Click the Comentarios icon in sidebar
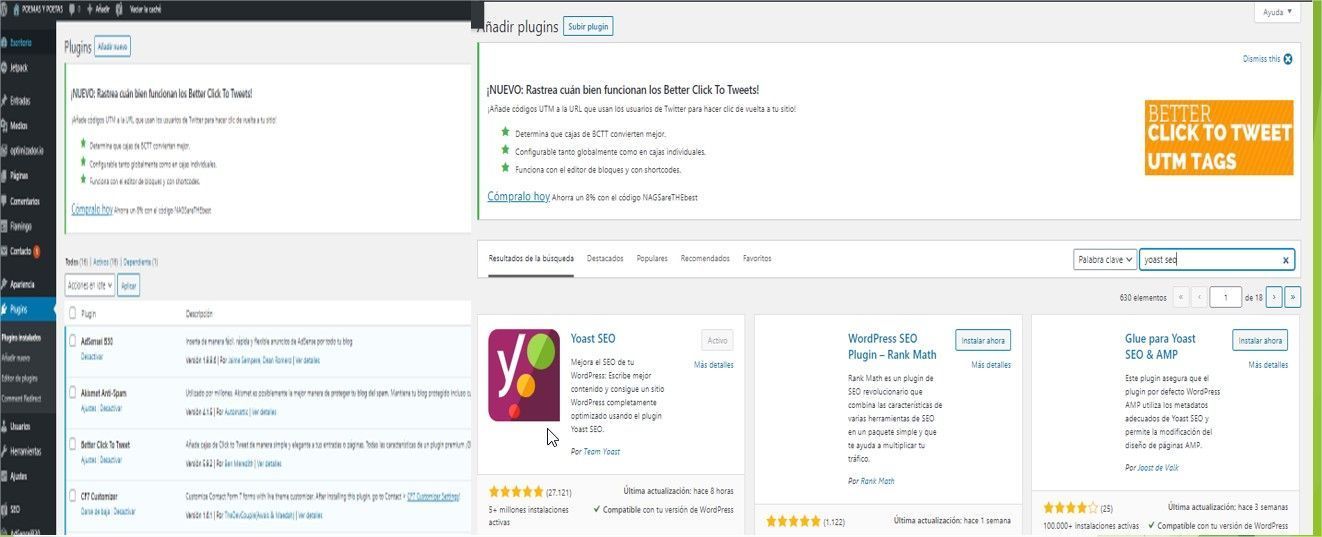Screen dimensions: 1322x537 5,201
